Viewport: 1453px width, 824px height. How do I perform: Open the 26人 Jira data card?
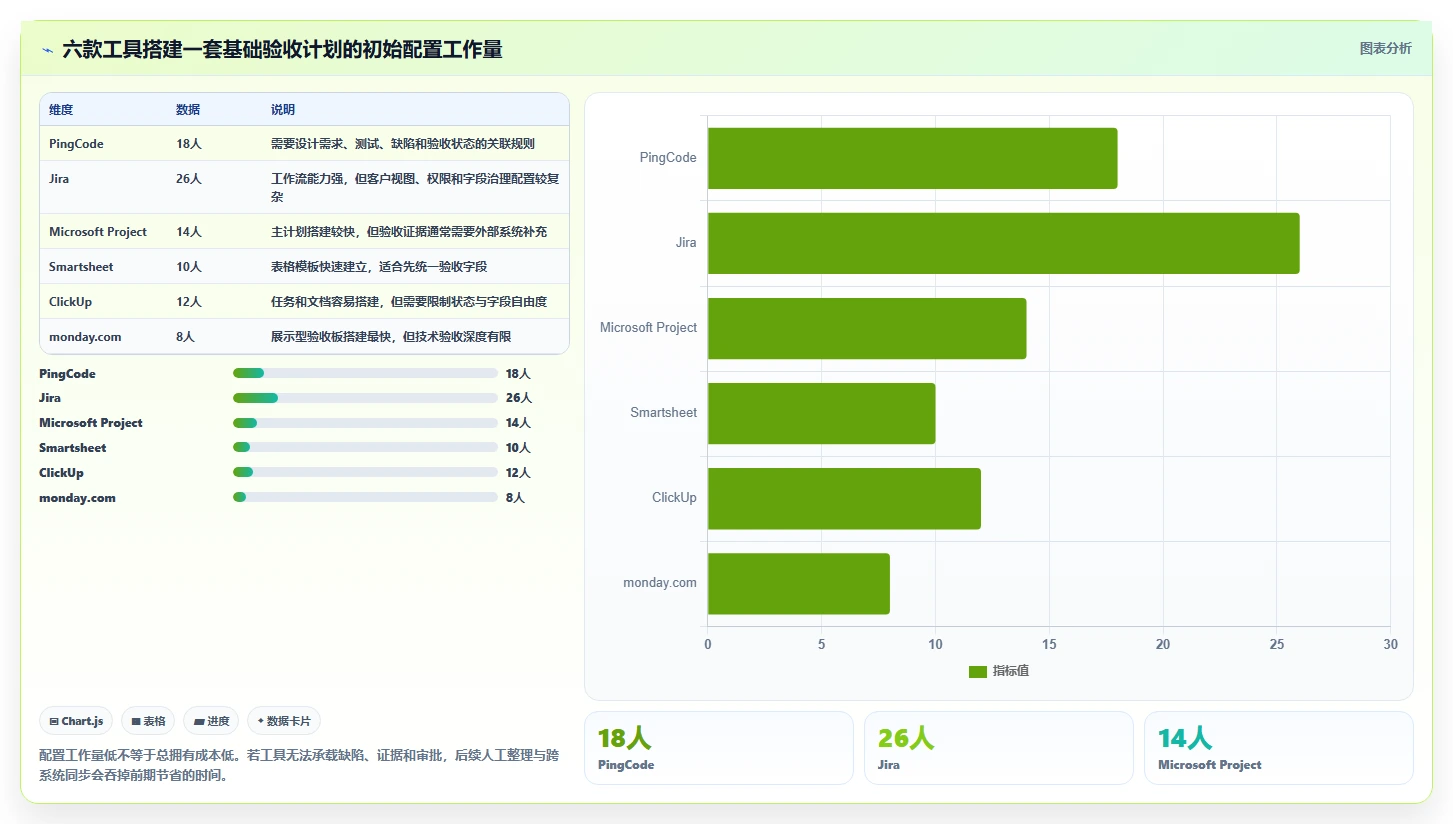tap(998, 748)
